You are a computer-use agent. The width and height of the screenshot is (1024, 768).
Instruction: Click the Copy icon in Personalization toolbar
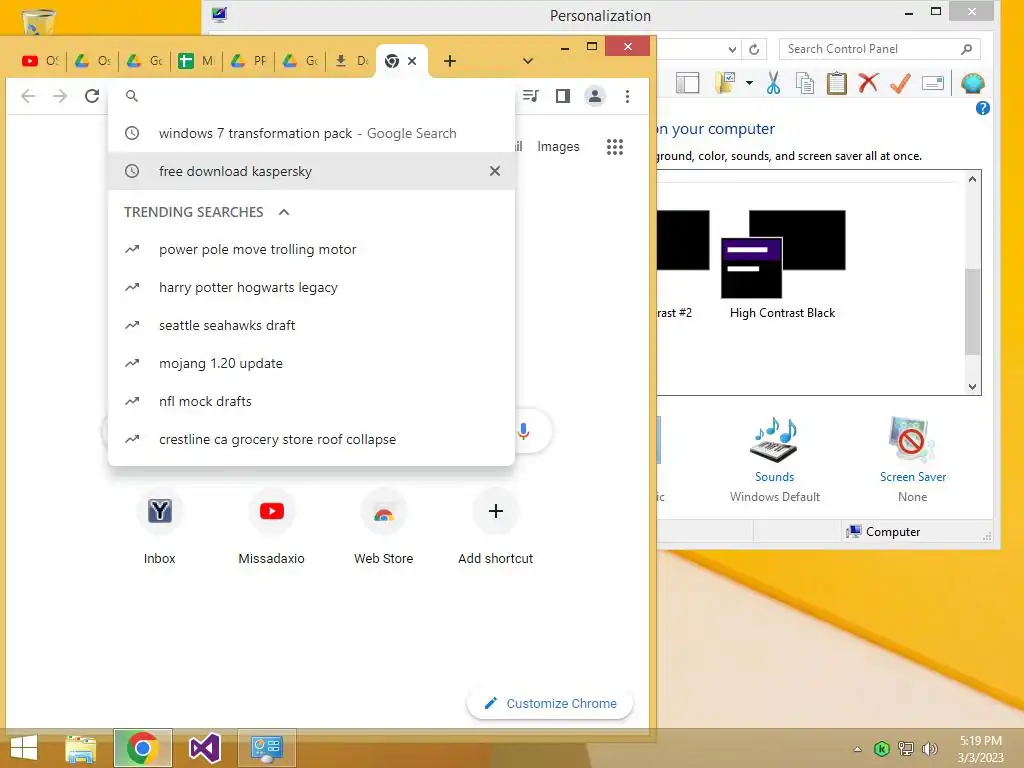tap(805, 83)
